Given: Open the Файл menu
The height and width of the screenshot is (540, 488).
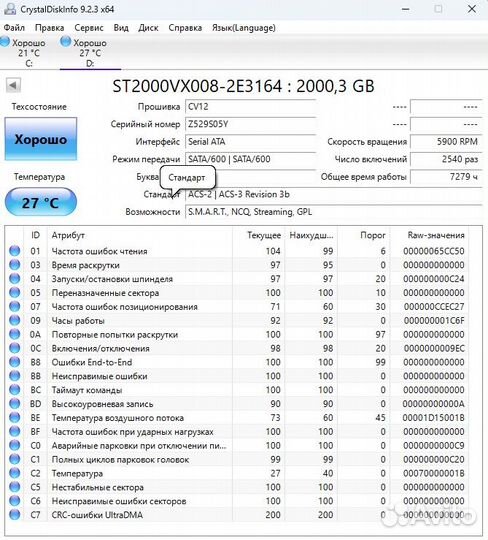Looking at the screenshot, I should [14, 28].
